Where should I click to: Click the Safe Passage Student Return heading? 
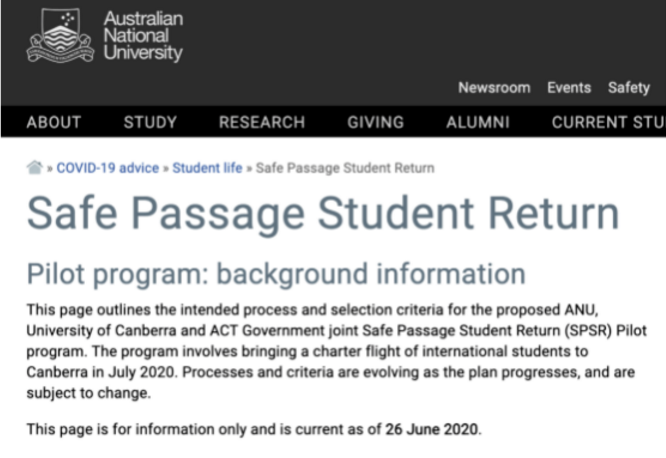(323, 214)
